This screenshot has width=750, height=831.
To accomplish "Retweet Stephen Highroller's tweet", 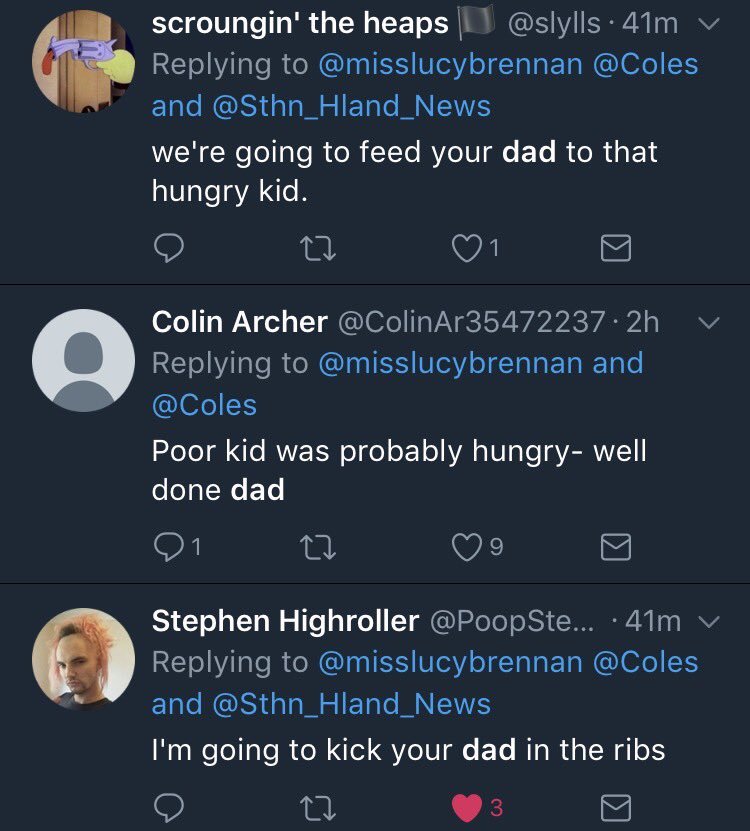I will [316, 806].
